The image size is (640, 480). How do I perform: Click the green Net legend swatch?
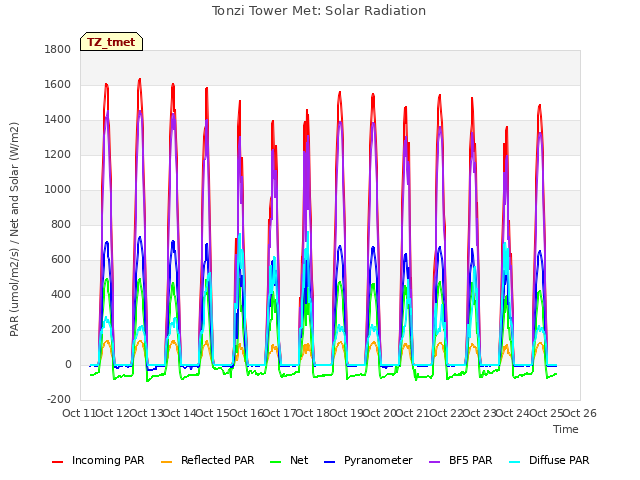click(276, 462)
